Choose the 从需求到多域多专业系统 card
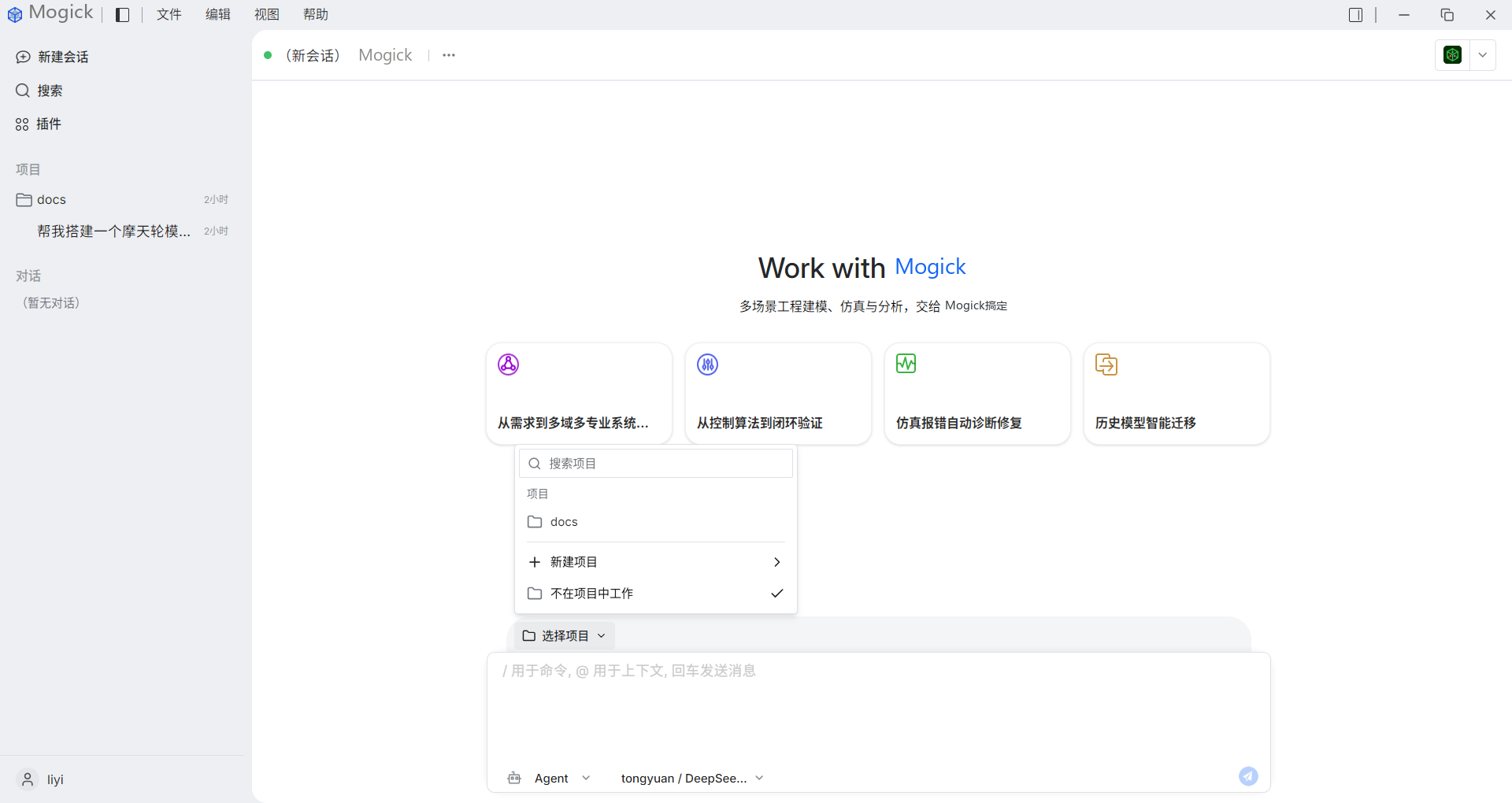The height and width of the screenshot is (803, 1512). coord(579,394)
